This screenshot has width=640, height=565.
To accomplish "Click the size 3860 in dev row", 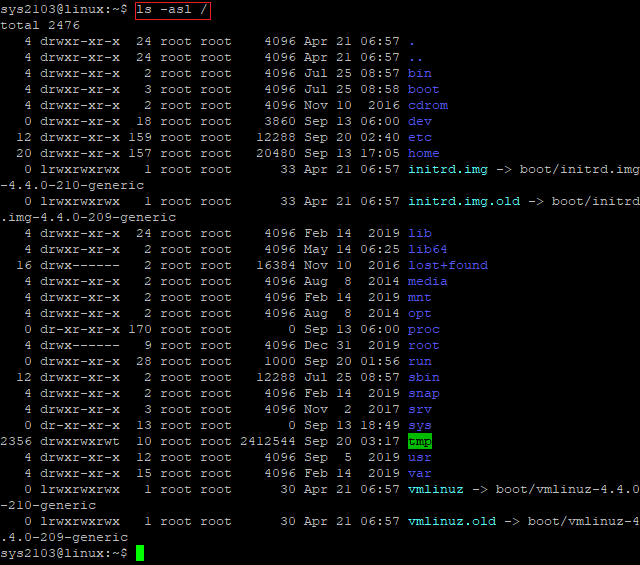I will (x=280, y=121).
